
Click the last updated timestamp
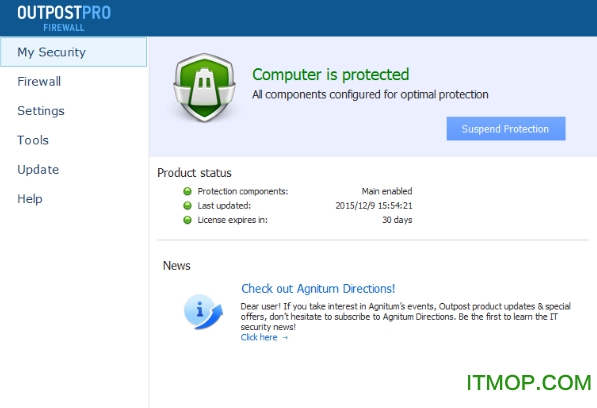pos(374,206)
